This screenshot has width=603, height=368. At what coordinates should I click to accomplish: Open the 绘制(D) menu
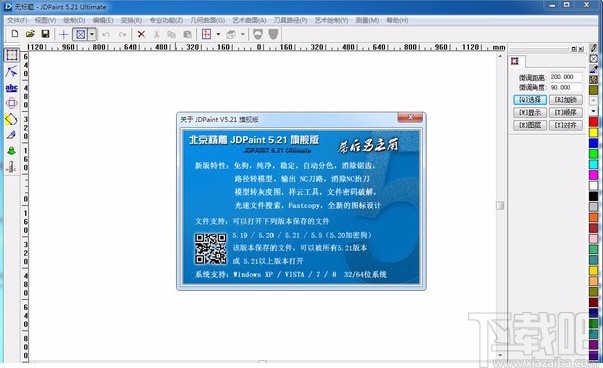point(74,20)
